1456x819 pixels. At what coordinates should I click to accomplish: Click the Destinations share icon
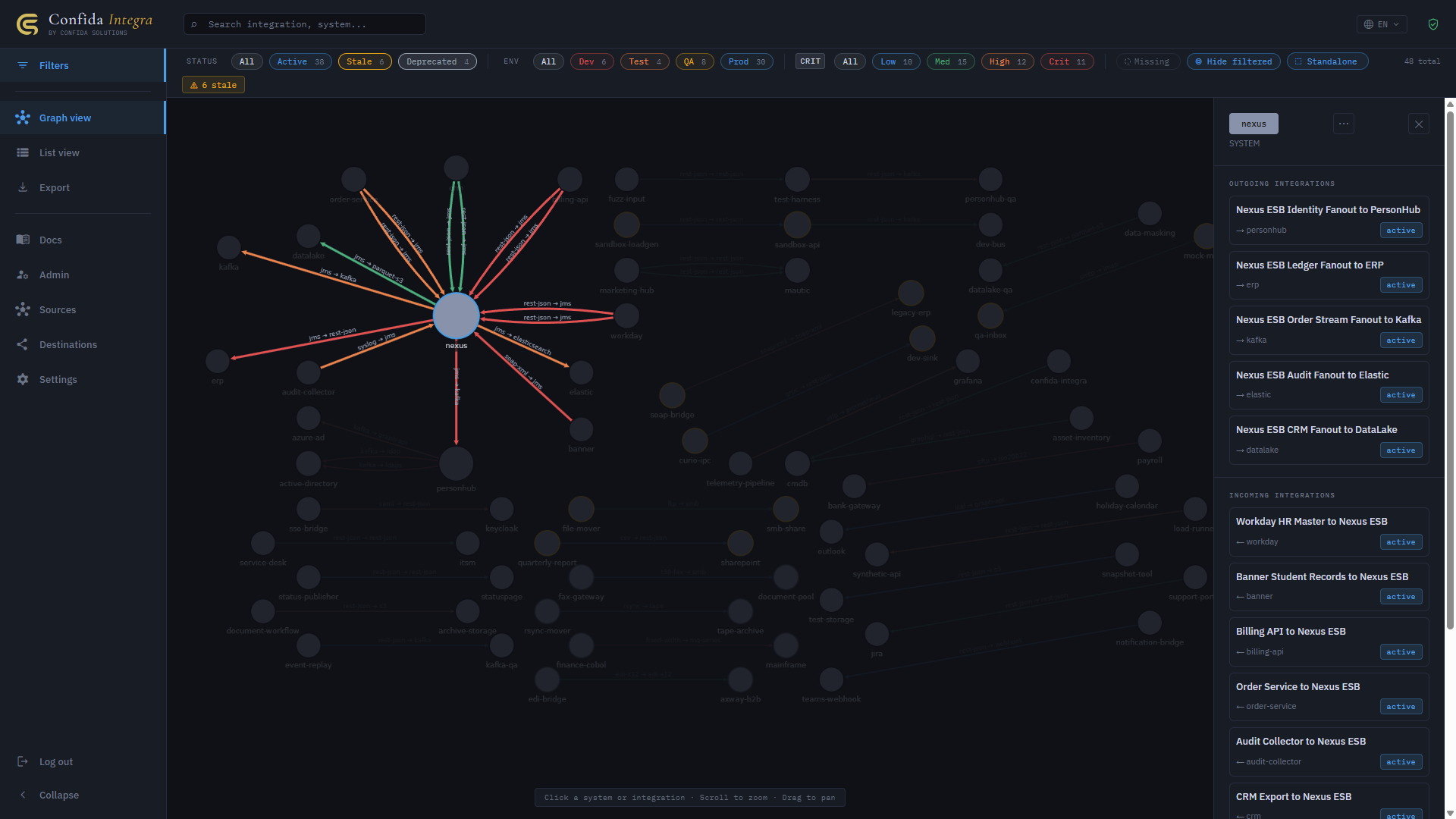coord(23,344)
